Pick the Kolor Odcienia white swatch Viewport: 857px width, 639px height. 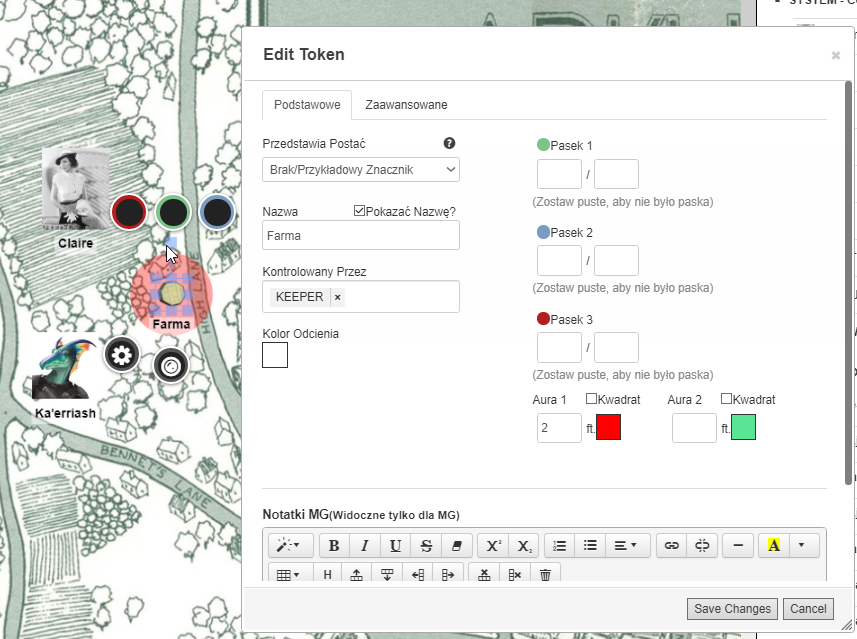pyautogui.click(x=275, y=355)
